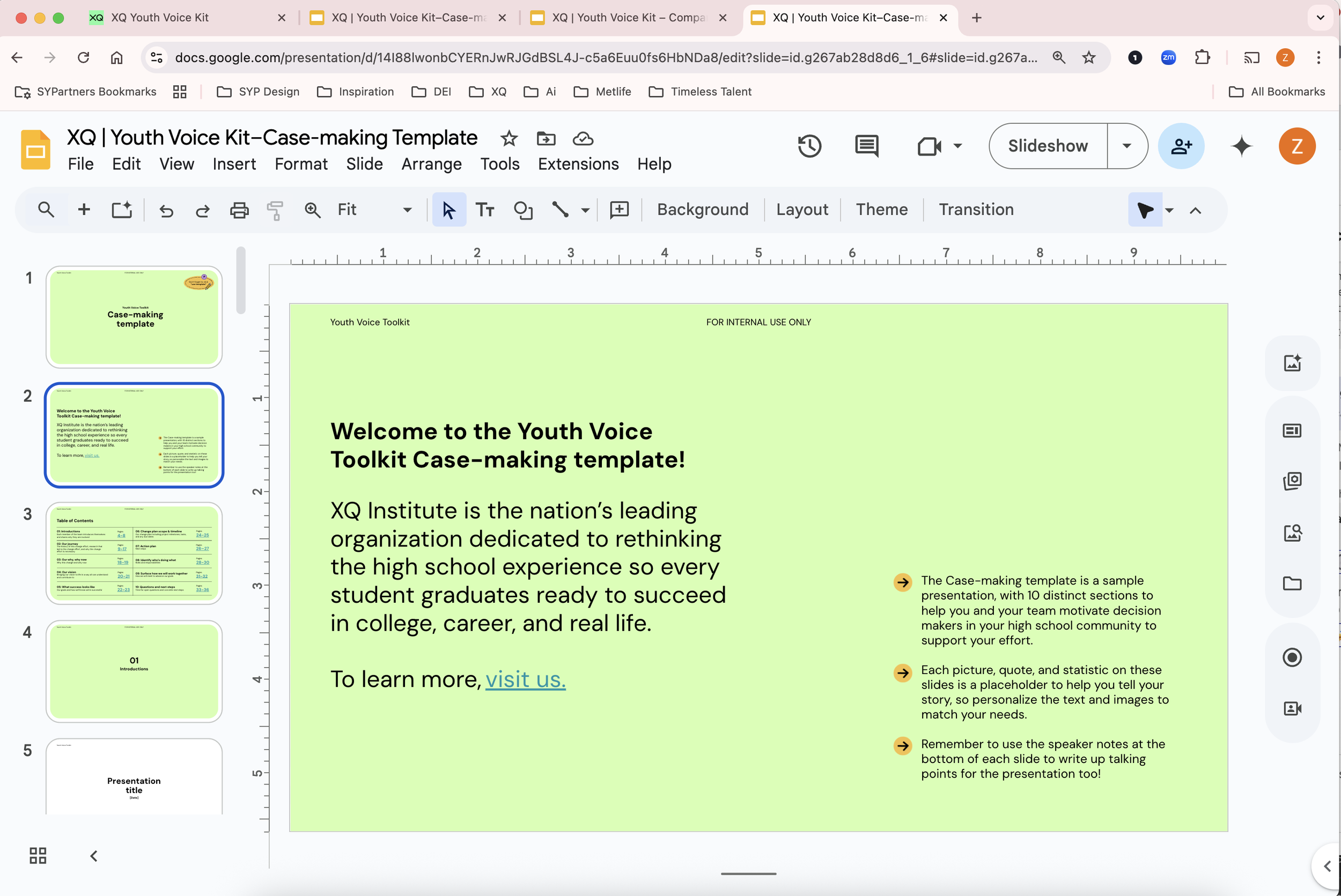Click the Gemini sparkle icon
1341x896 pixels.
coord(1241,146)
